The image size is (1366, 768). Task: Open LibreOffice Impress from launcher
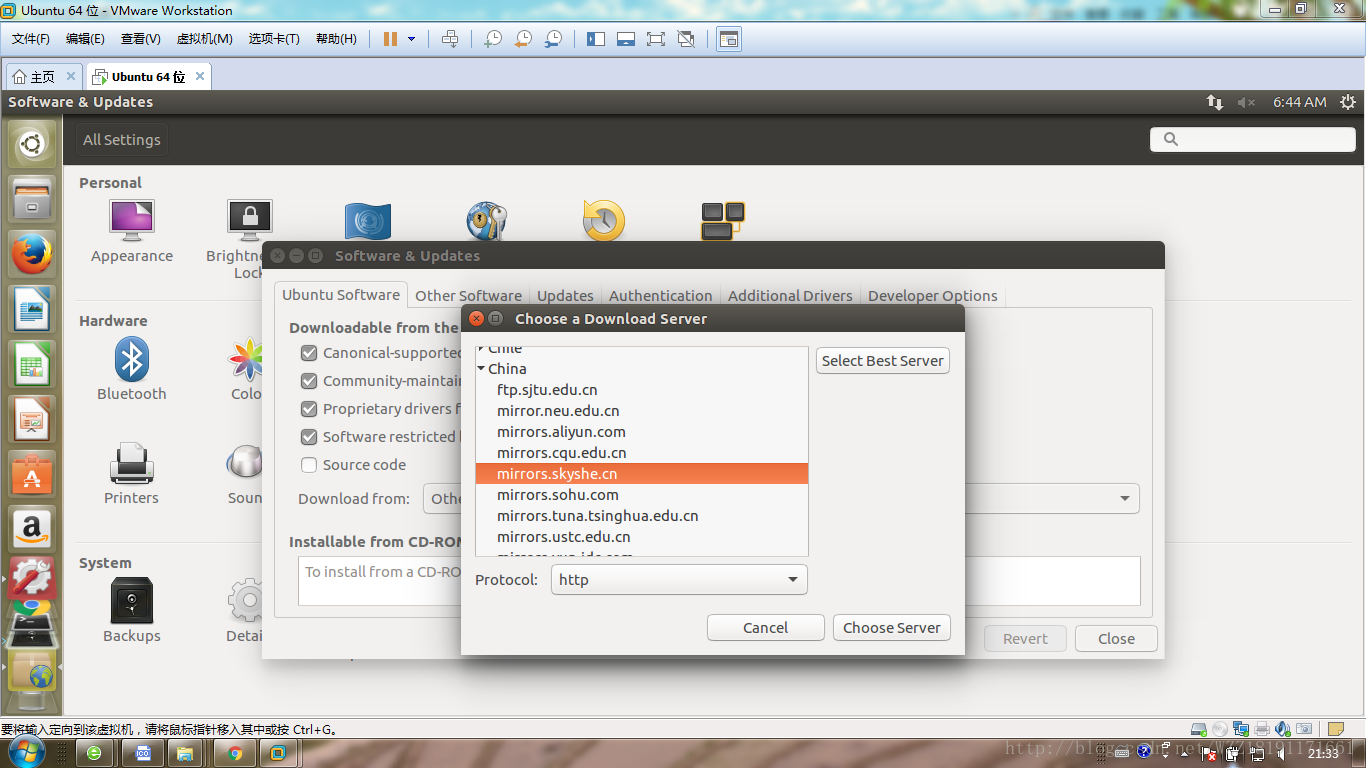[32, 417]
